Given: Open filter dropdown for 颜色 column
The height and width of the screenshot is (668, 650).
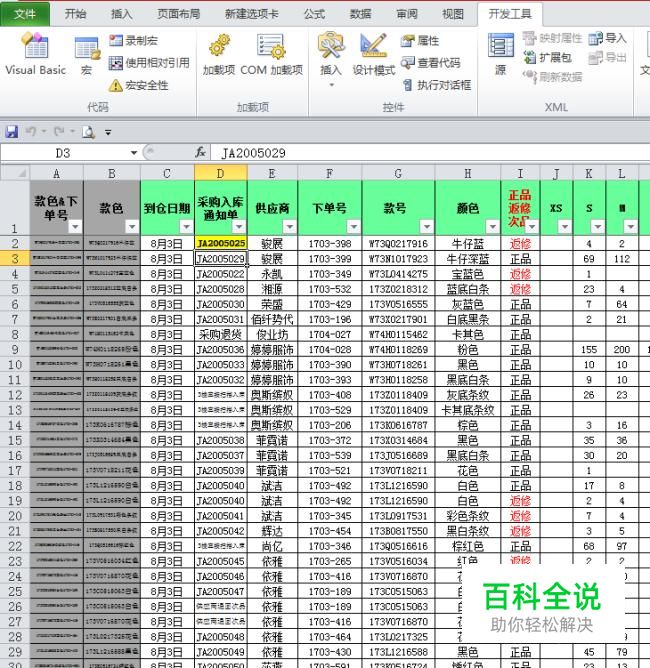Looking at the screenshot, I should (x=492, y=227).
